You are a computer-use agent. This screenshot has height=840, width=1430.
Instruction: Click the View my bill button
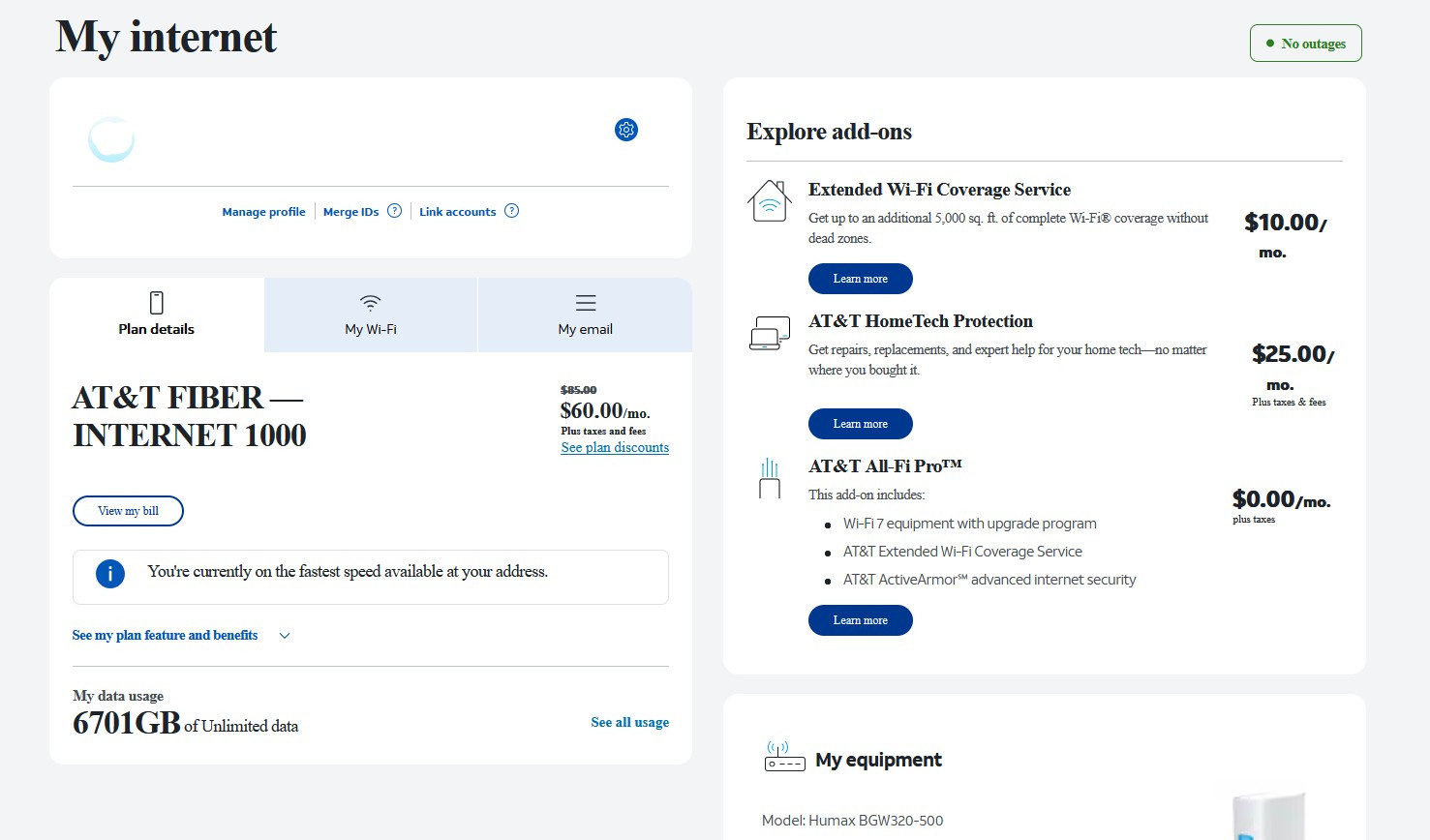coord(128,511)
